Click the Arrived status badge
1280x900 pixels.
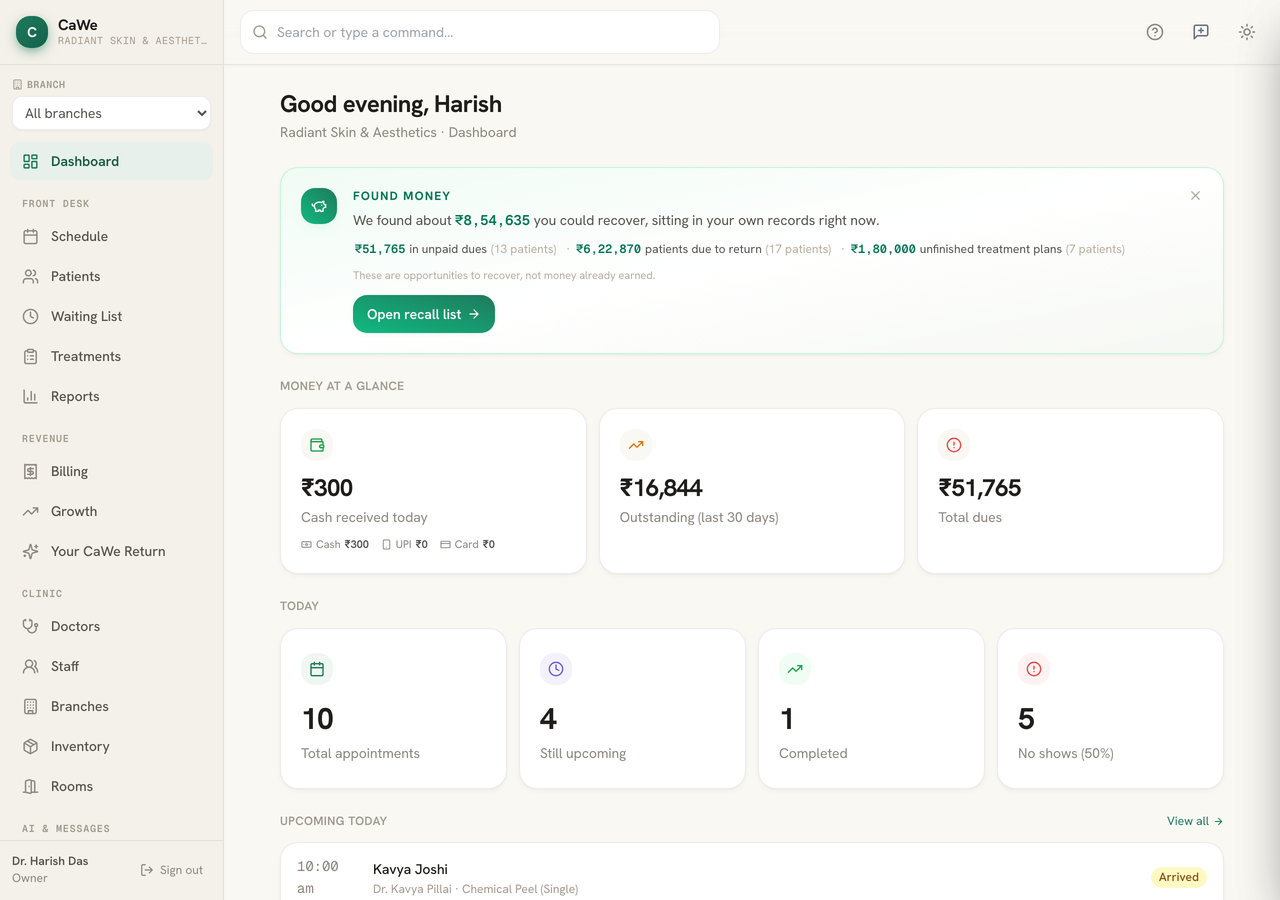pos(1179,877)
